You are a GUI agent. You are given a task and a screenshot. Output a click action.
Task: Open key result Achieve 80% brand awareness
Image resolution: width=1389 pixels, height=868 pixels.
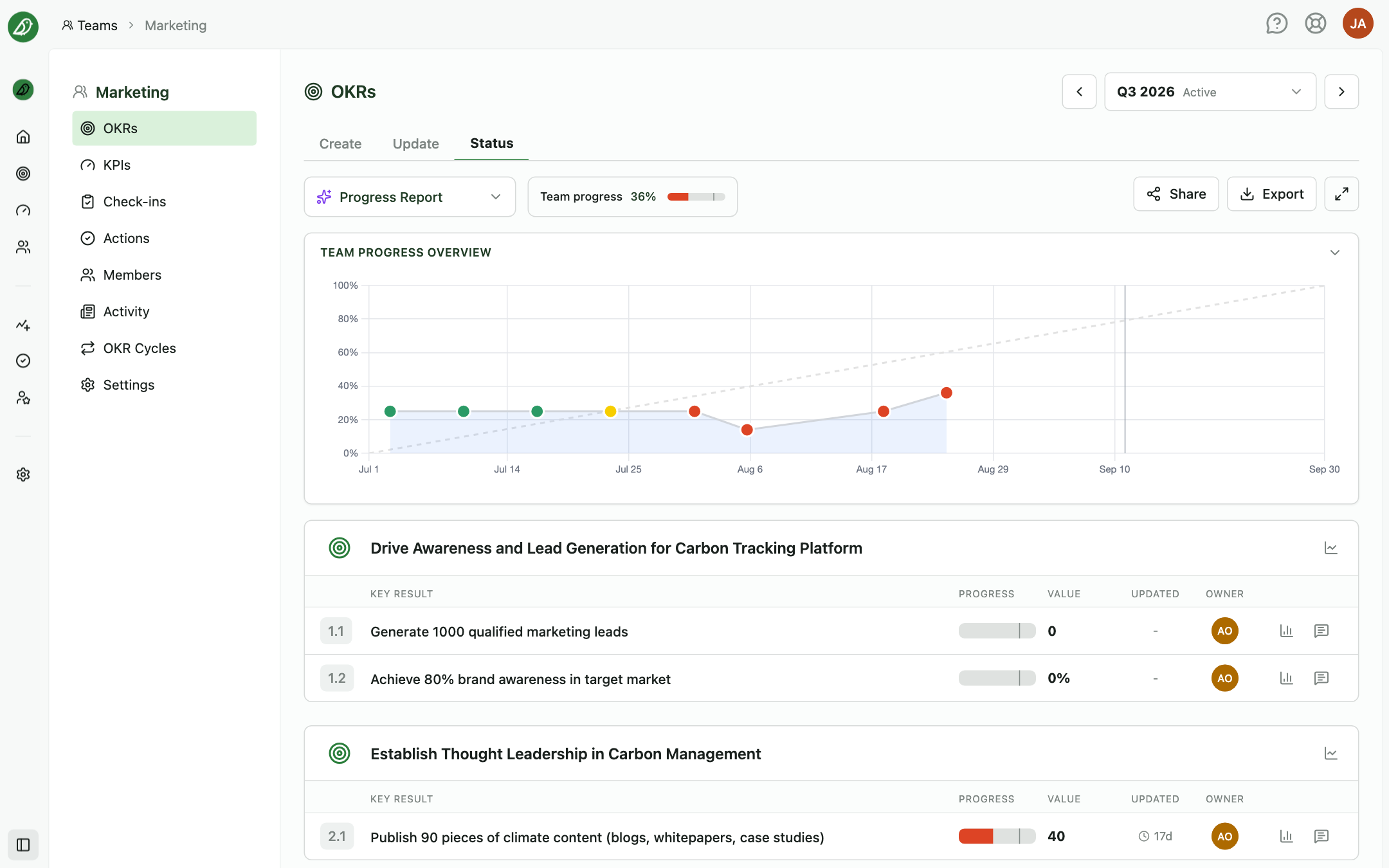(520, 679)
